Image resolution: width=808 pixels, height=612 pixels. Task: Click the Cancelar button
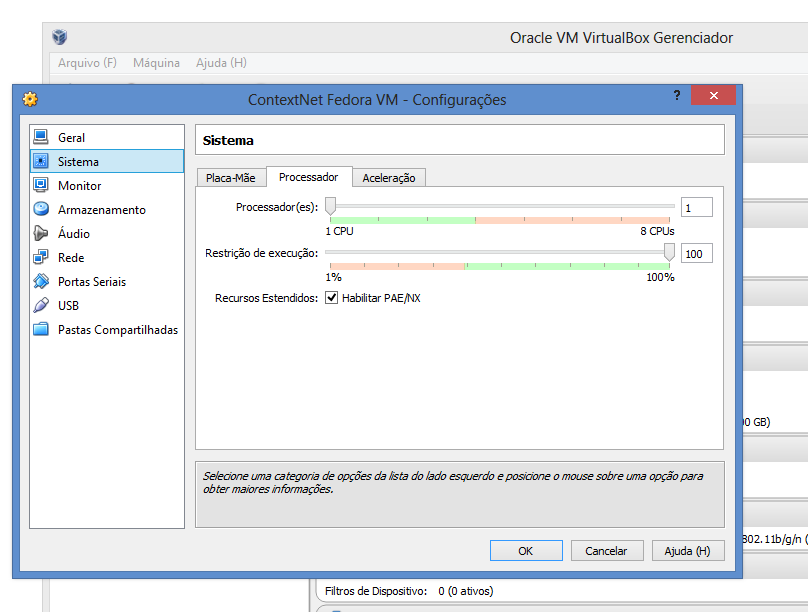606,551
